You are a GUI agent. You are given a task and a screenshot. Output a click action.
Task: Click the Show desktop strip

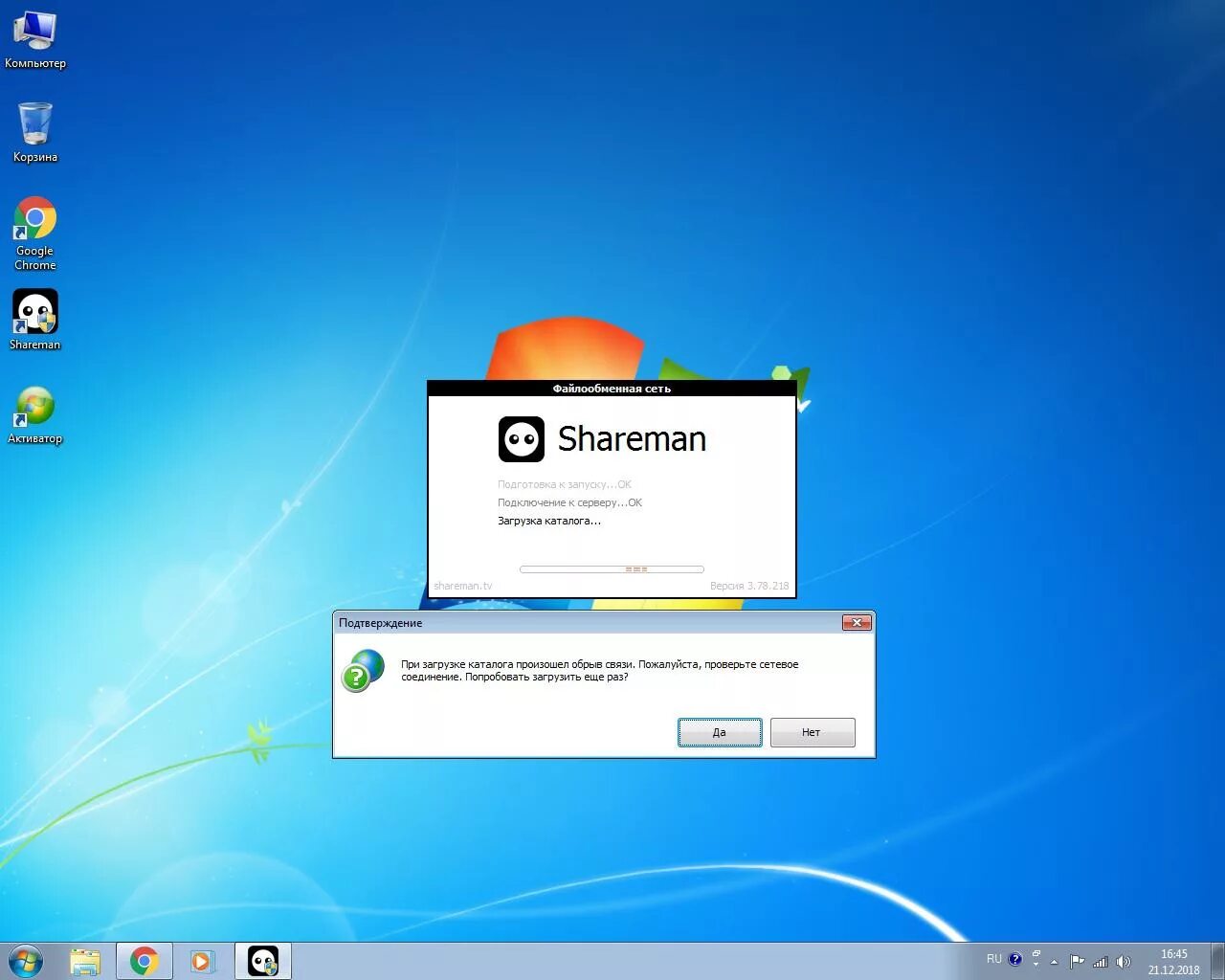pos(1218,961)
